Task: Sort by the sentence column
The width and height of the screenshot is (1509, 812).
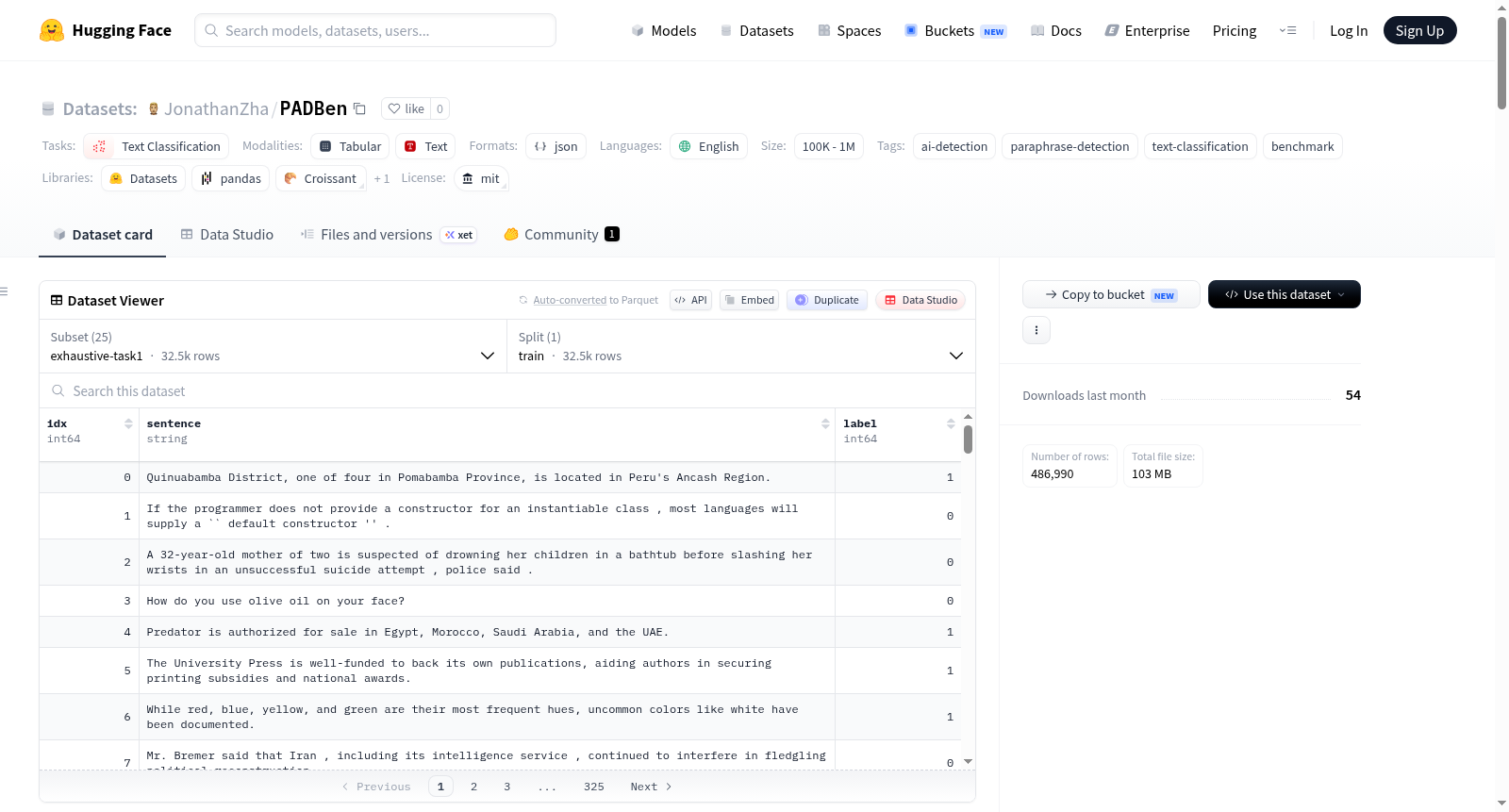Action: pyautogui.click(x=825, y=423)
